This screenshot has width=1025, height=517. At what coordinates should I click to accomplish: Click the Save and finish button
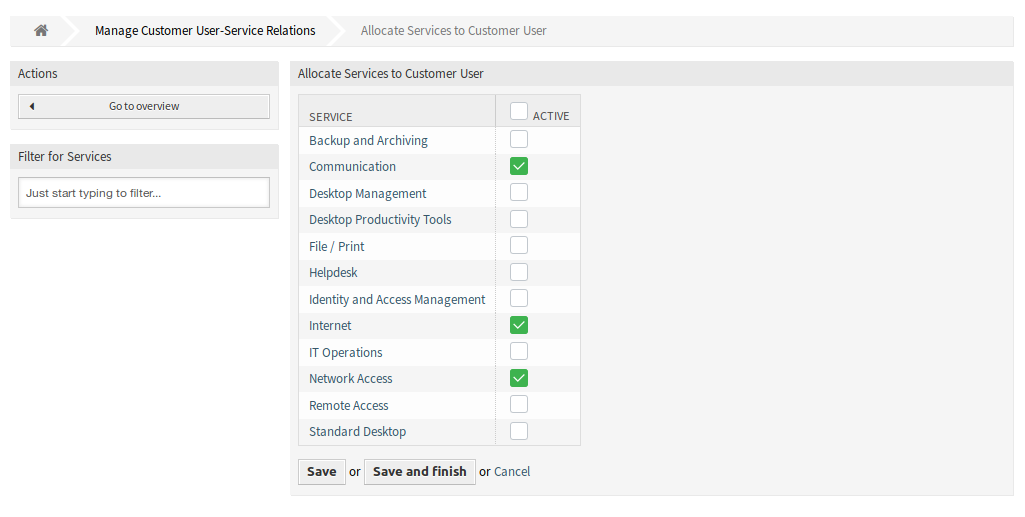(420, 471)
